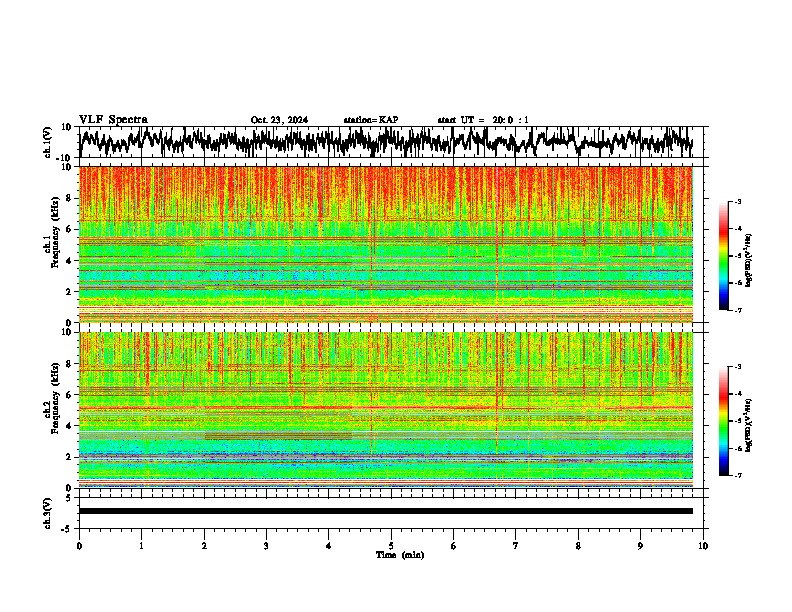Click time axis tick label '1'
This screenshot has width=792, height=612.
click(x=141, y=546)
